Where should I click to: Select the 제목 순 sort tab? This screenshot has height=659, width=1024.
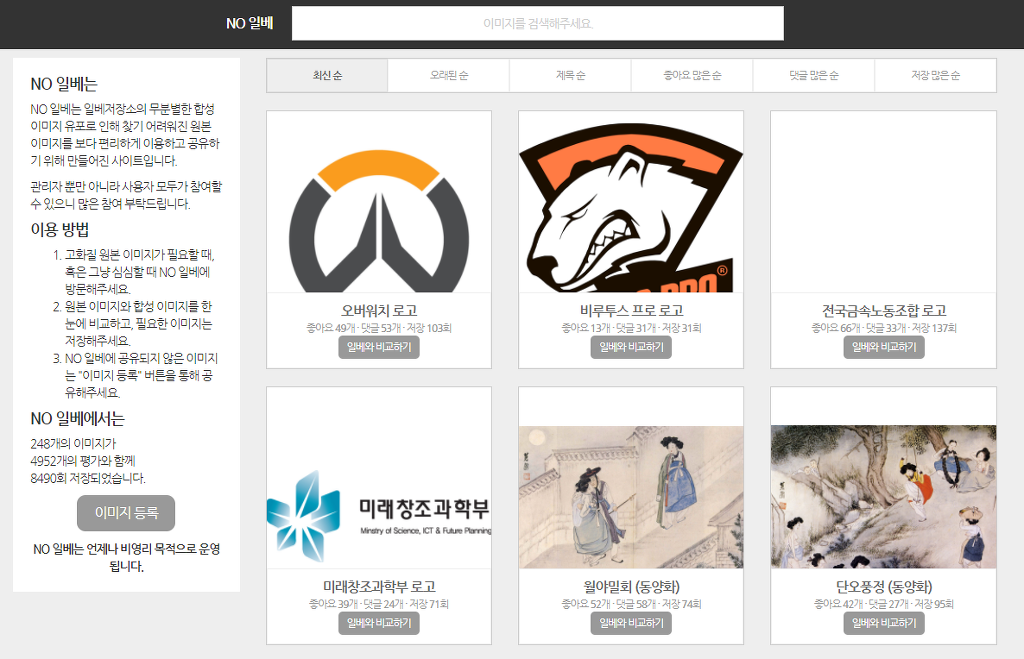coord(570,76)
